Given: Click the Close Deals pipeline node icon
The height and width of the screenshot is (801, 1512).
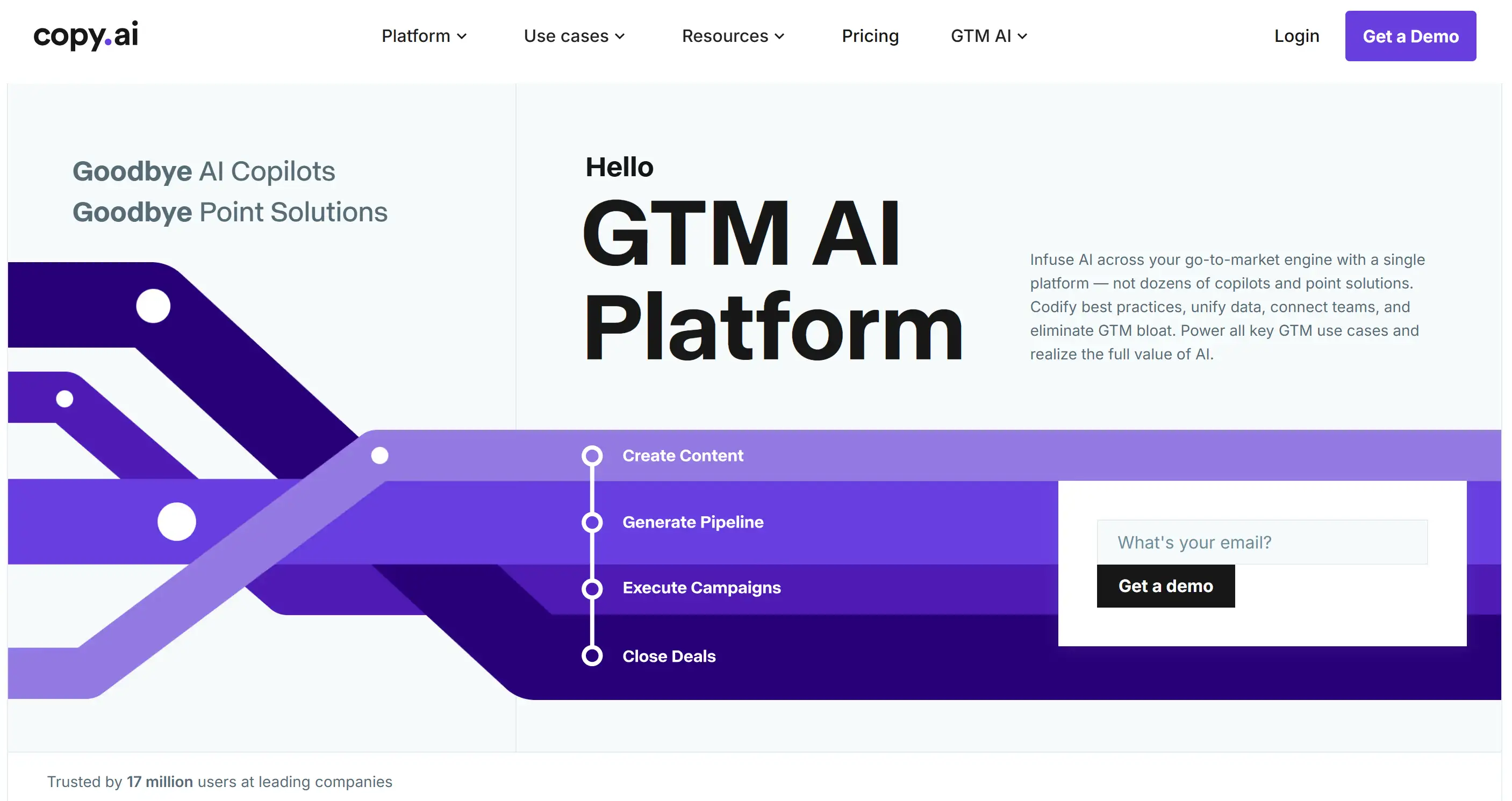Looking at the screenshot, I should (592, 655).
